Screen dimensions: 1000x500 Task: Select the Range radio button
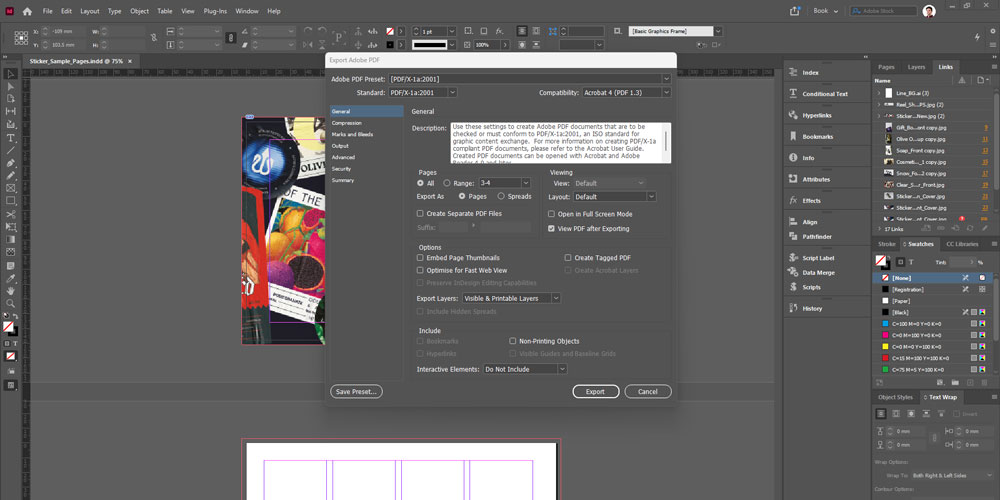(447, 183)
